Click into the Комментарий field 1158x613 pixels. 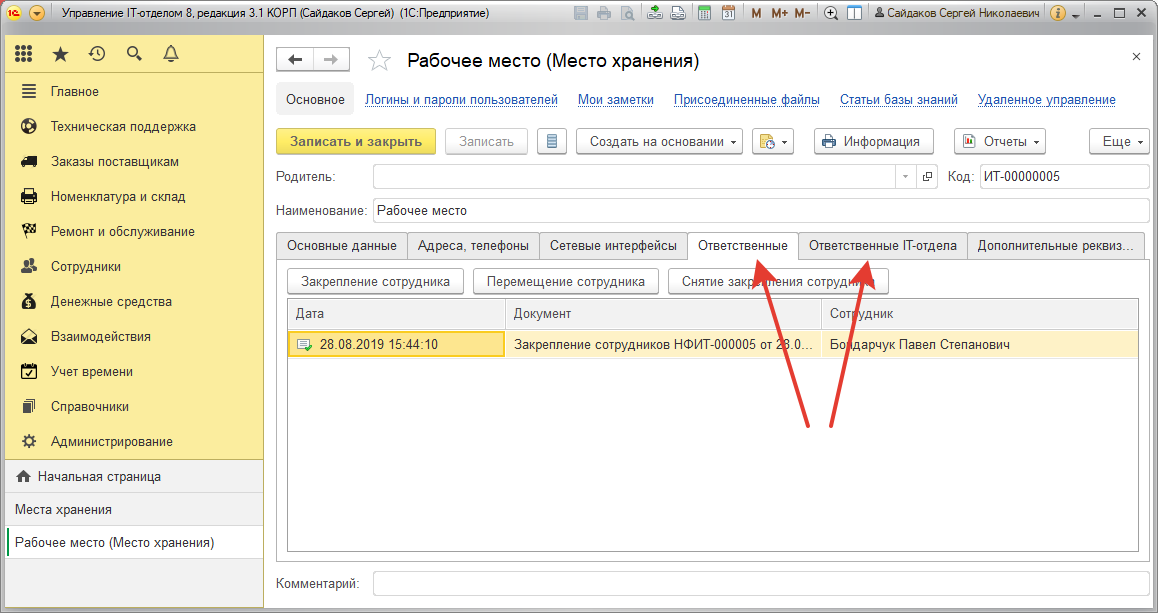click(x=761, y=583)
